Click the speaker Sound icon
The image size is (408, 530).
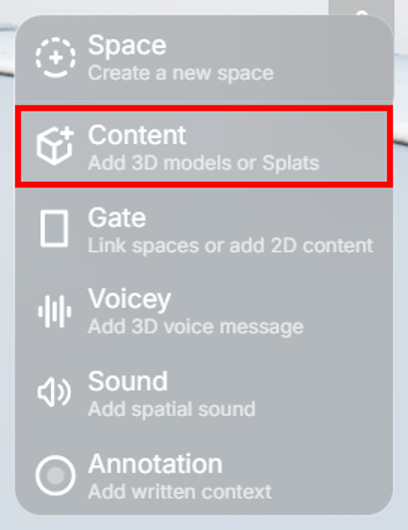pos(54,392)
